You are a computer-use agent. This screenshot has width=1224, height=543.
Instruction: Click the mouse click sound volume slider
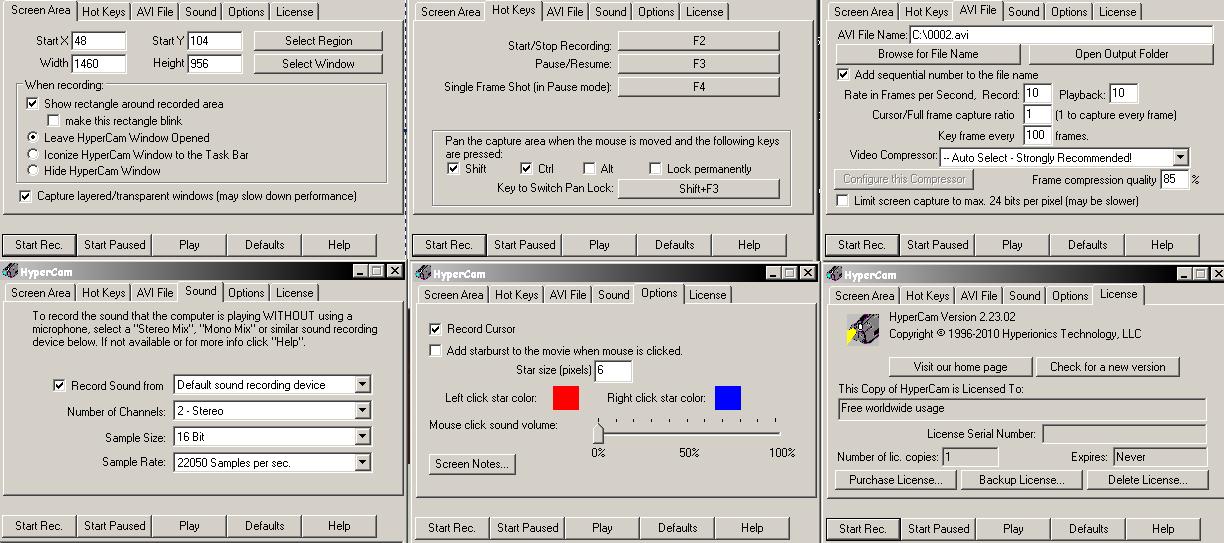598,433
